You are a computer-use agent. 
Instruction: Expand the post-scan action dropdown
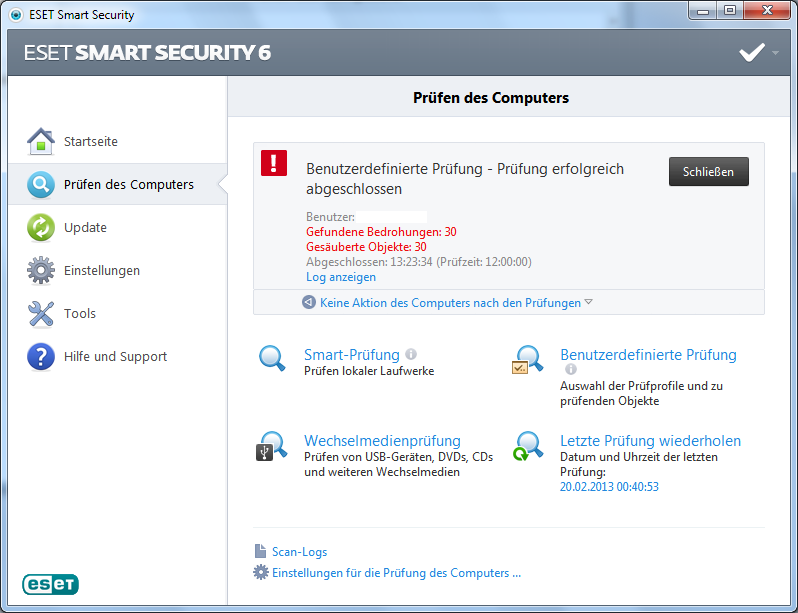(x=589, y=302)
